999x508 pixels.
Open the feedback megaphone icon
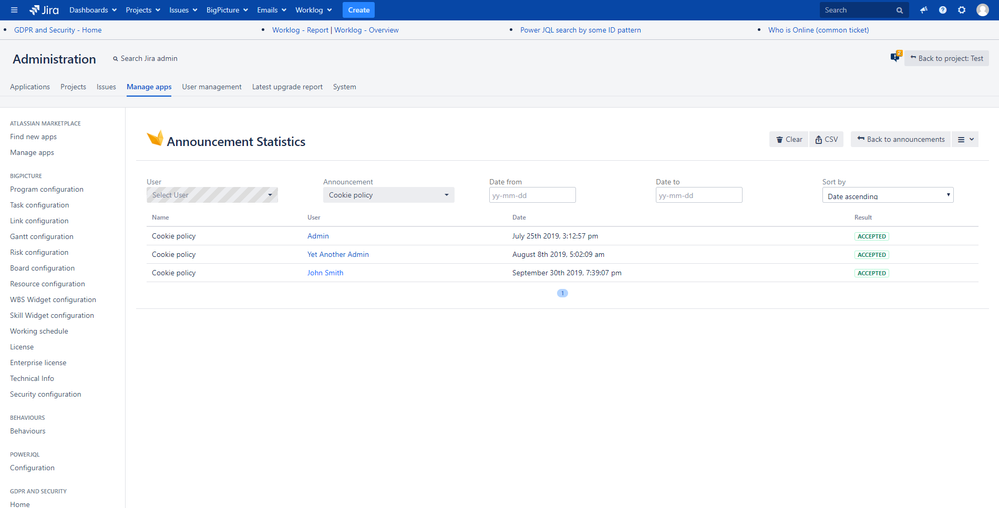click(x=924, y=10)
